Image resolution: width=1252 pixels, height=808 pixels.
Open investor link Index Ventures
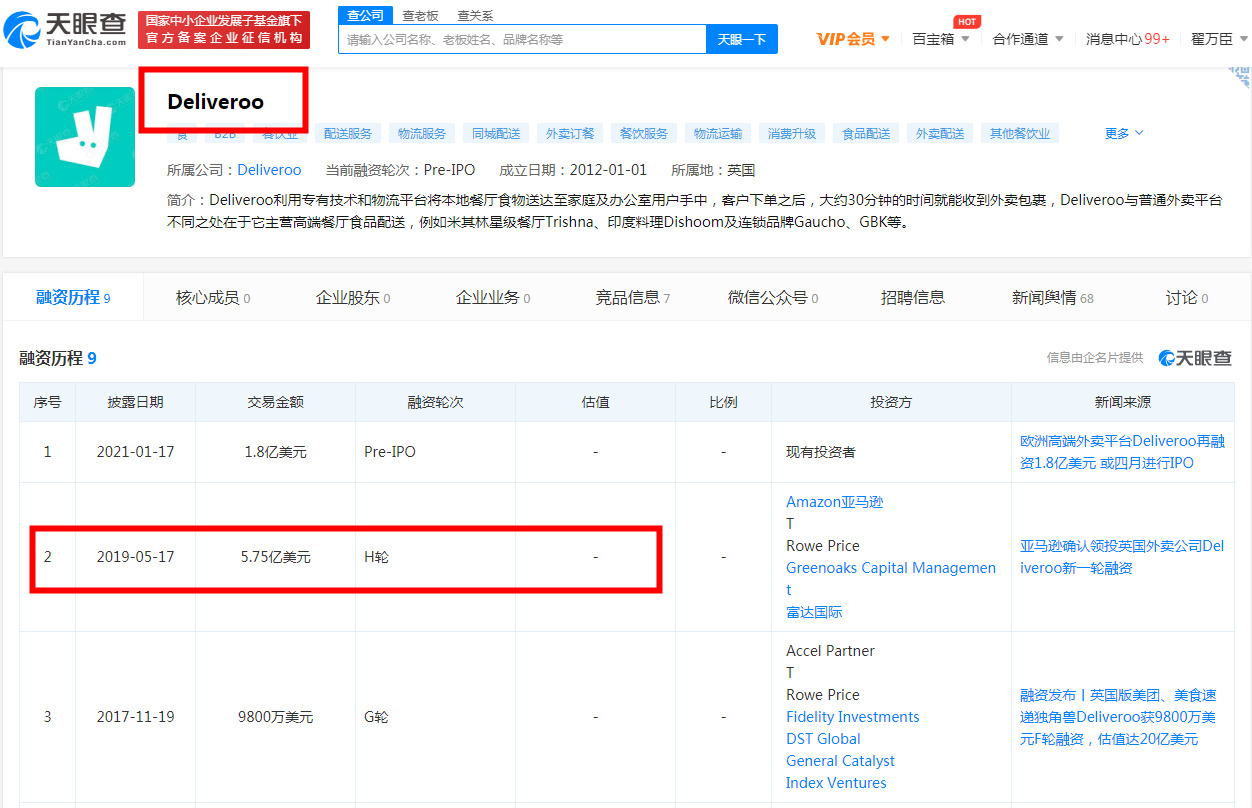click(x=836, y=783)
